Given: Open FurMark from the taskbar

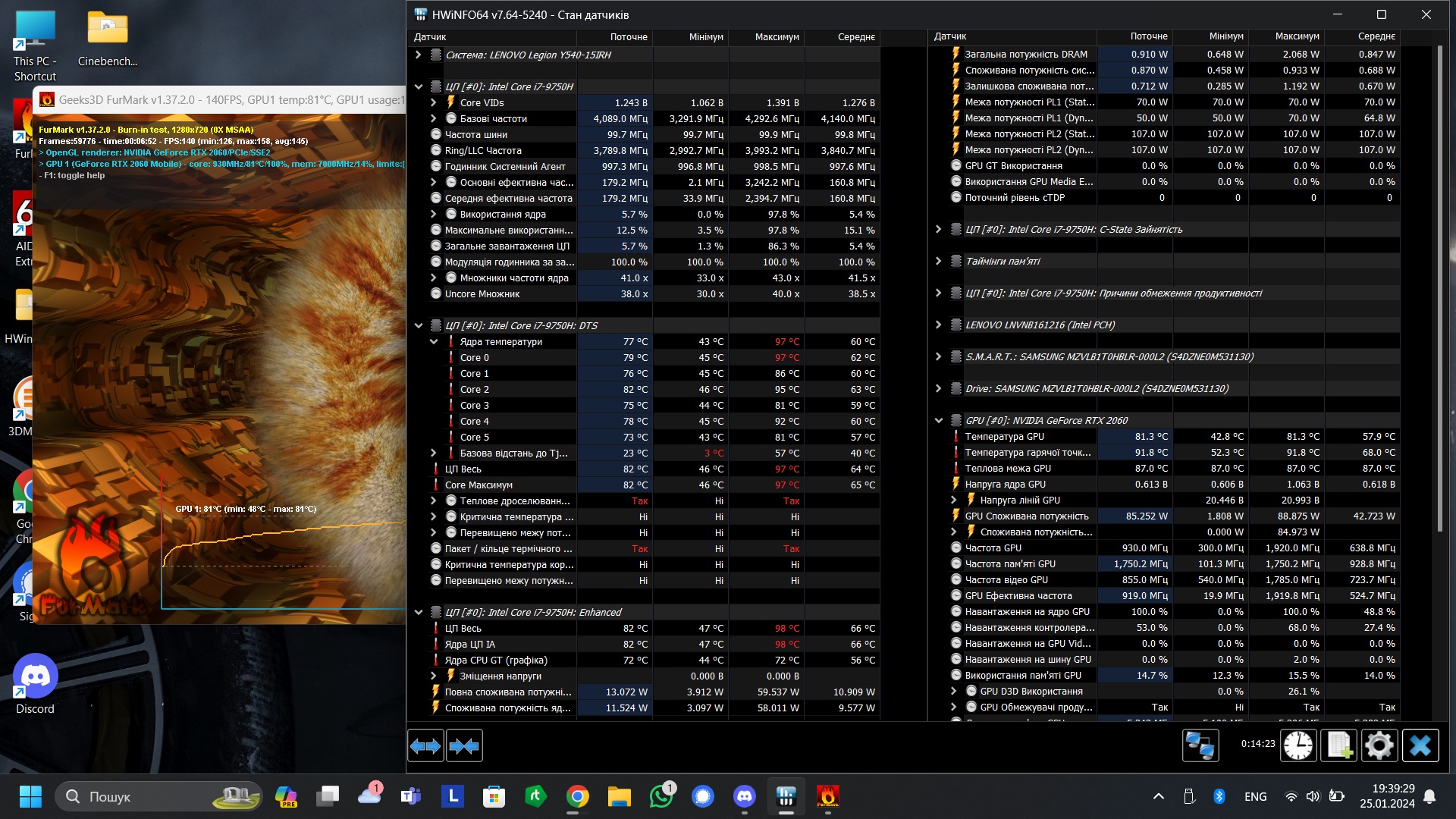Looking at the screenshot, I should pos(827,796).
